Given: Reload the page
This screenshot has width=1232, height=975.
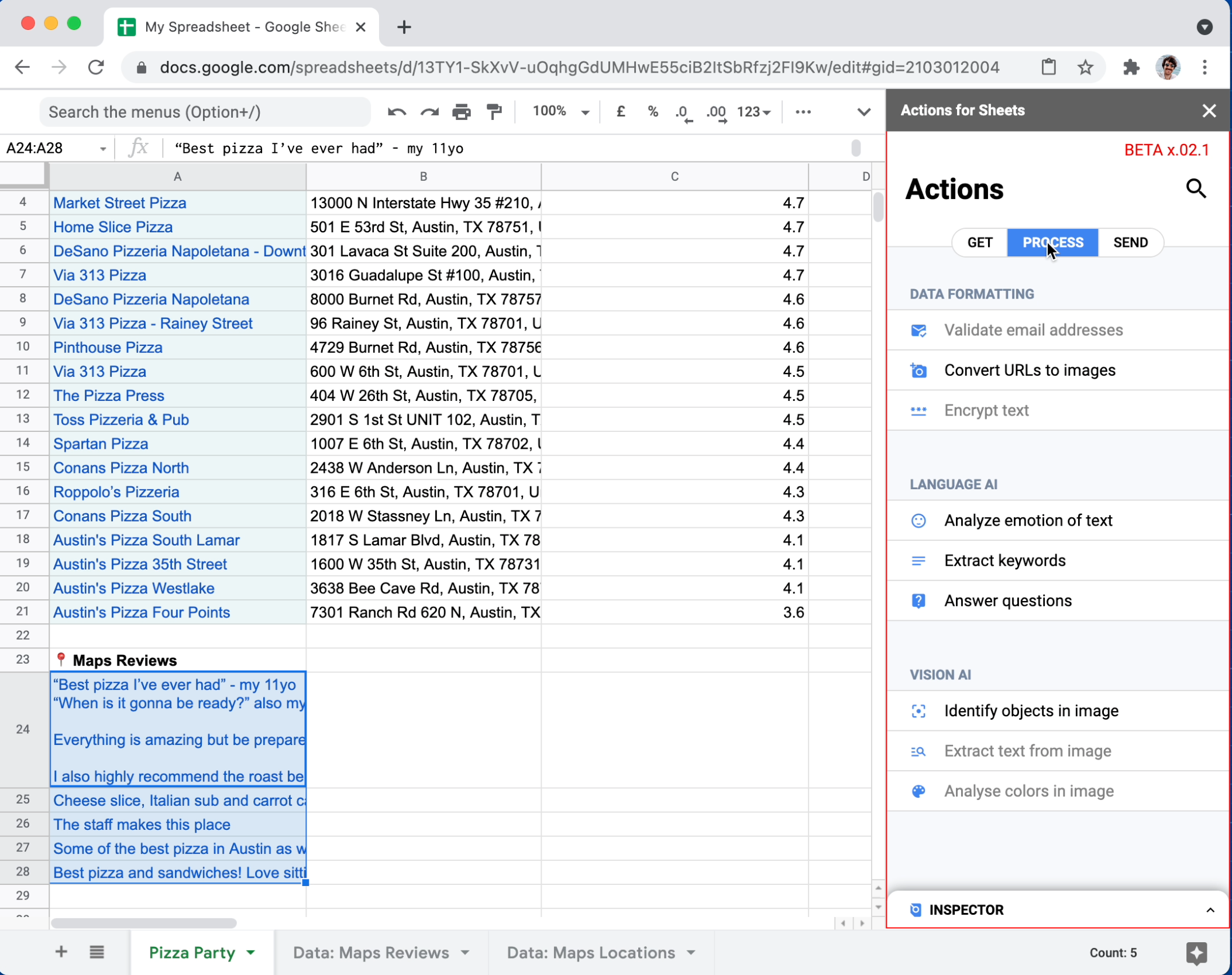Looking at the screenshot, I should coord(96,67).
